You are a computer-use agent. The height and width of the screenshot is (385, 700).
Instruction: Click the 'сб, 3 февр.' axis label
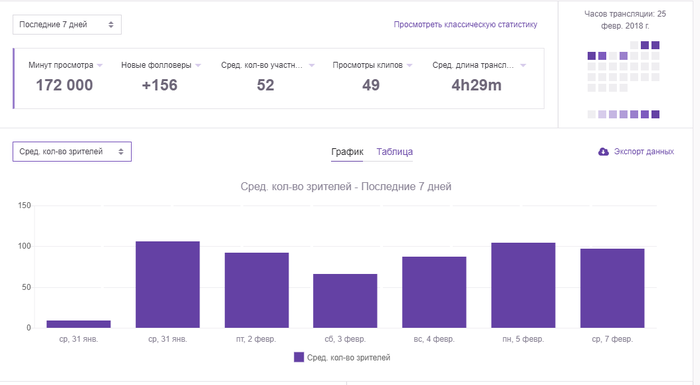345,339
